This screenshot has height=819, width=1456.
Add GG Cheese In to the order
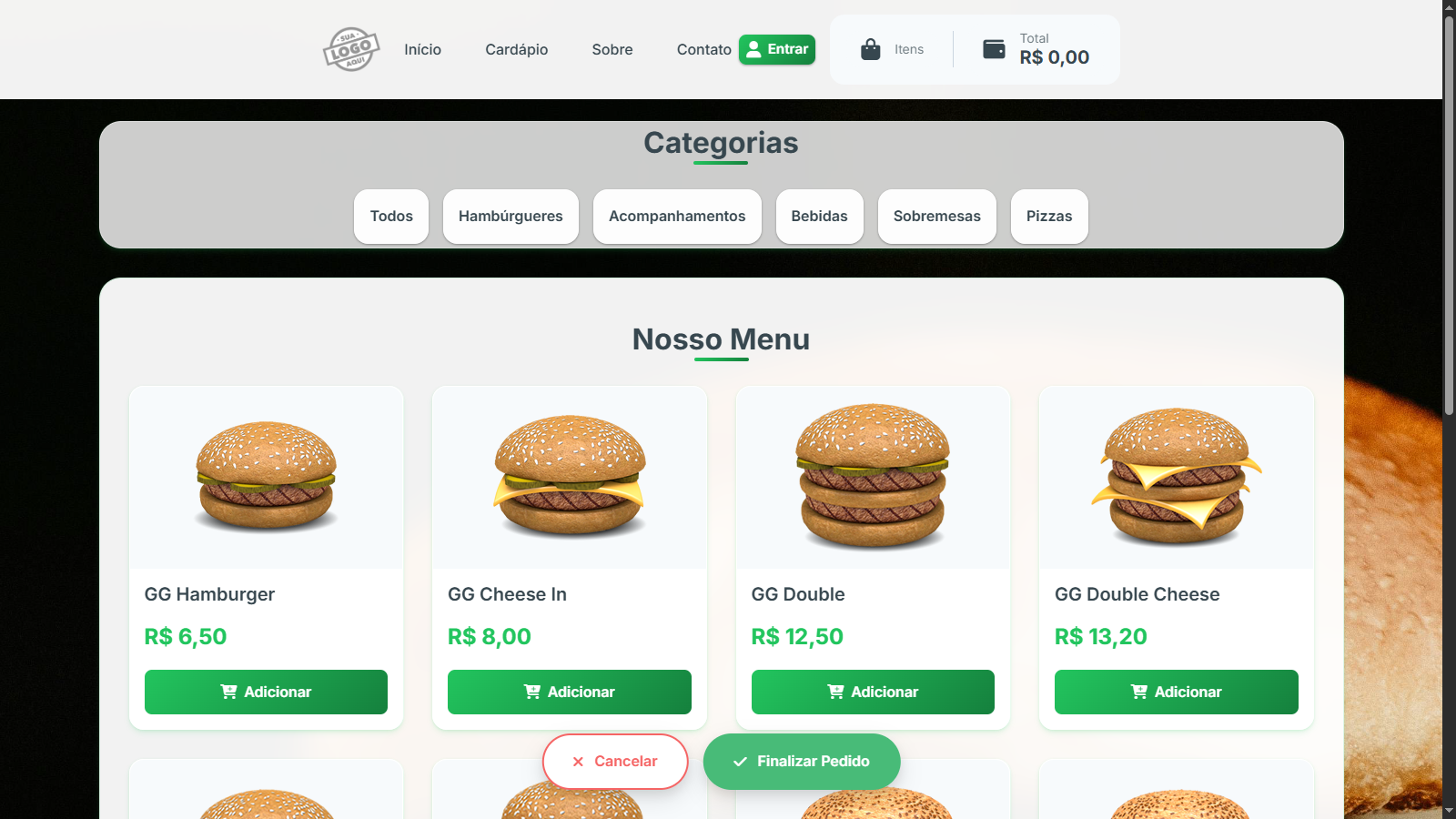tap(570, 692)
